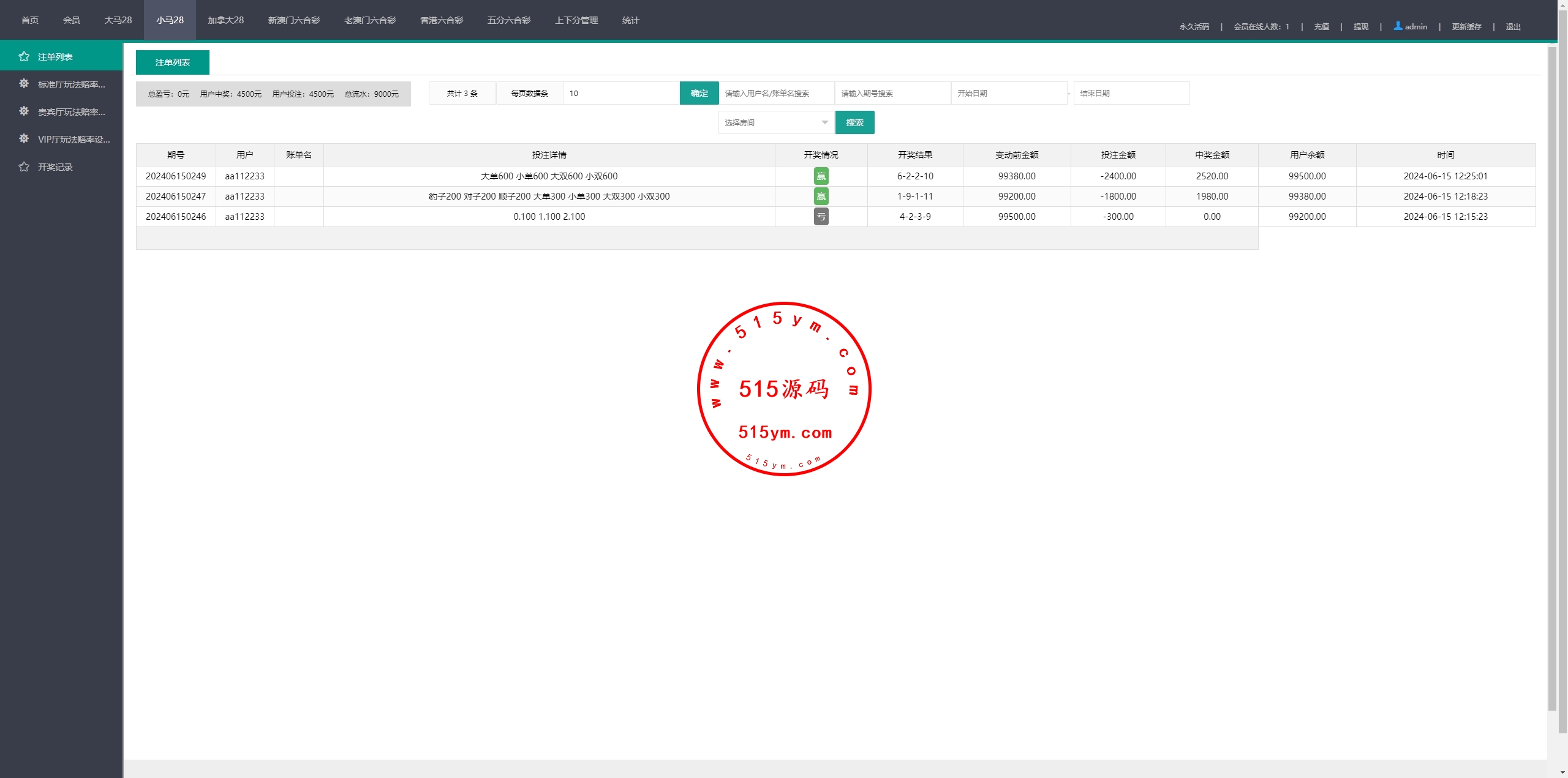Click gear icon next to VIP厅玩法赔率设置
1568x778 pixels.
pos(24,139)
